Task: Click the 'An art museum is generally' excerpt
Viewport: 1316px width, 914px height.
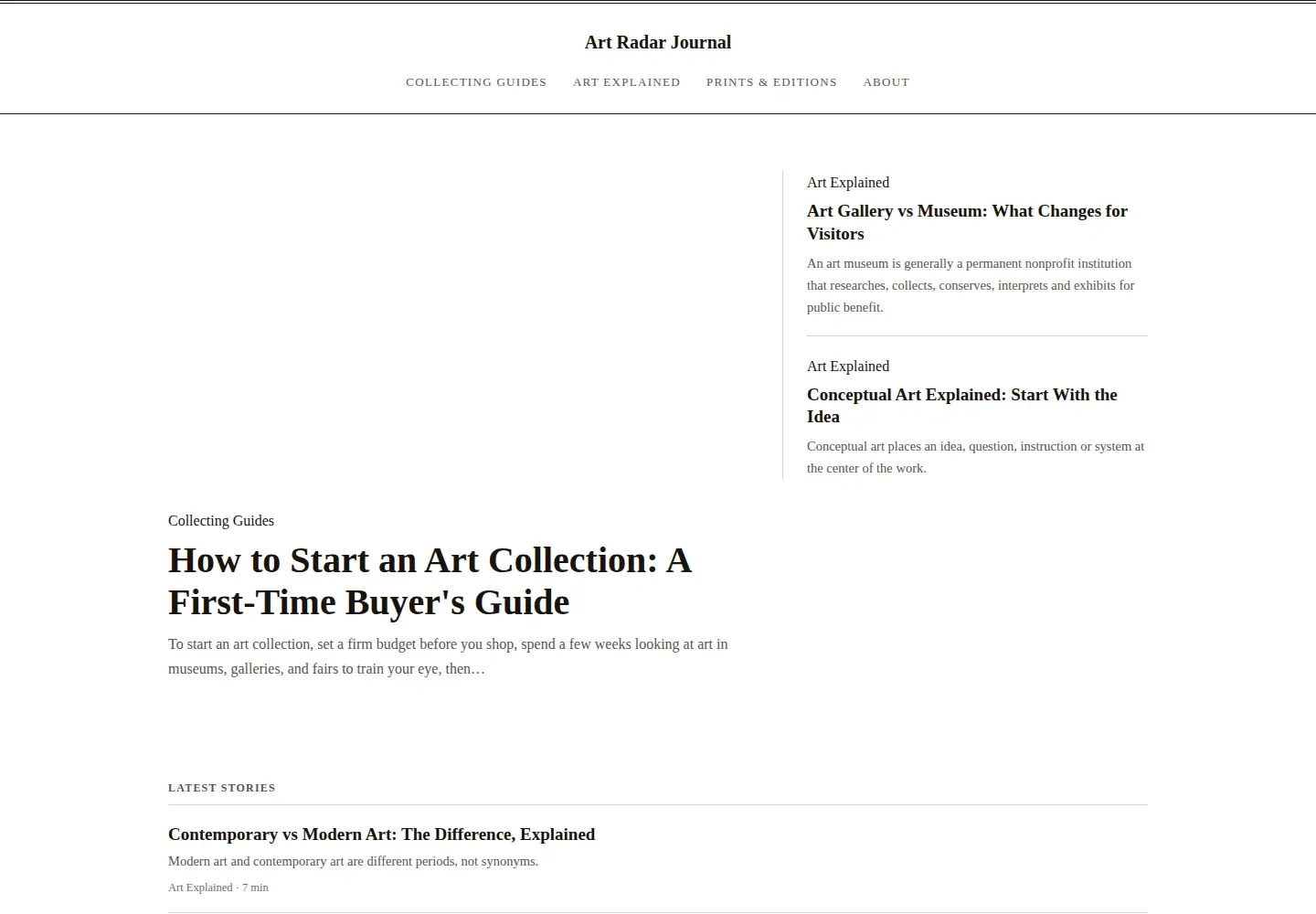Action: (971, 285)
